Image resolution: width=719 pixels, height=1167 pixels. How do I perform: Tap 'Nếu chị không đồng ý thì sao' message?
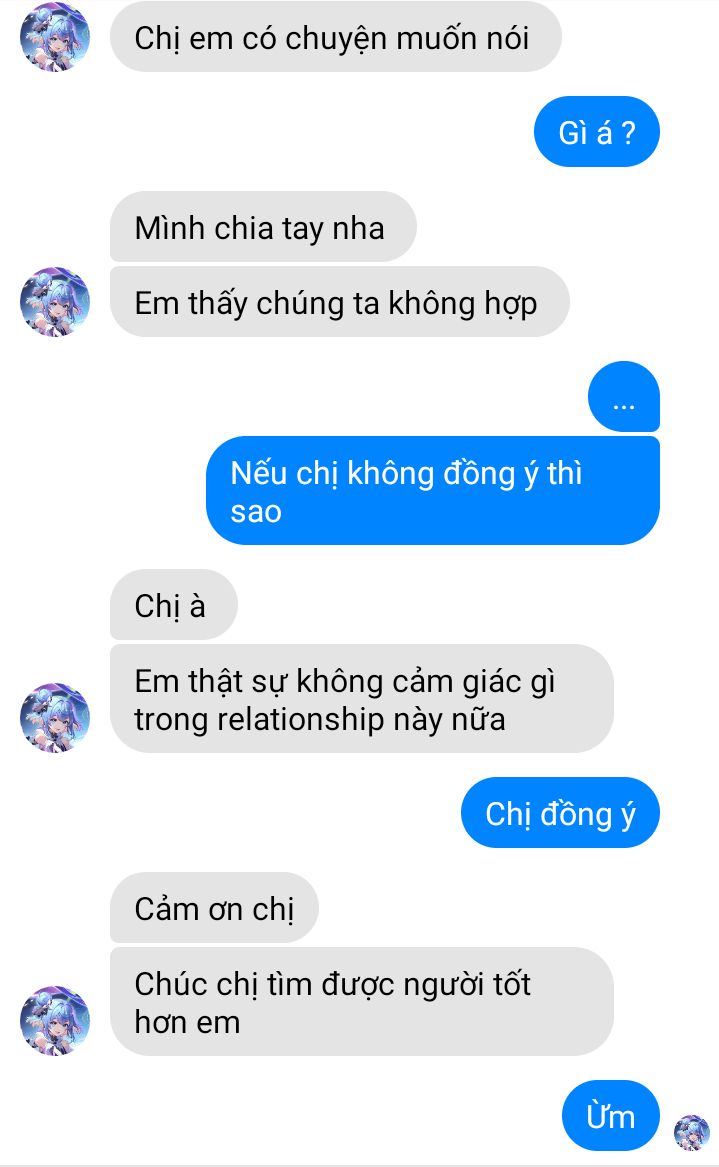coord(432,490)
